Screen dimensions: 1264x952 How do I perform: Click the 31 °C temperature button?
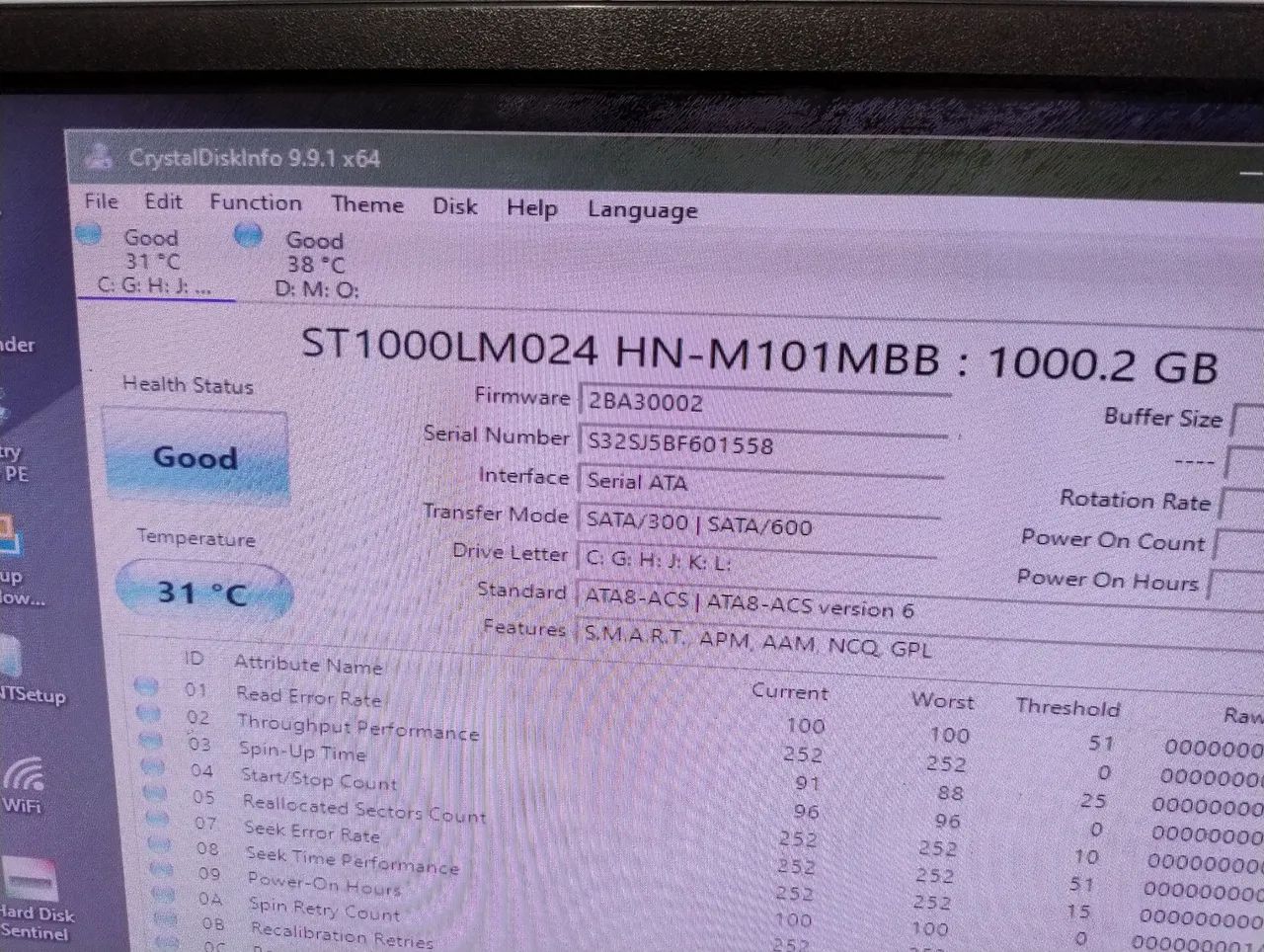(203, 593)
